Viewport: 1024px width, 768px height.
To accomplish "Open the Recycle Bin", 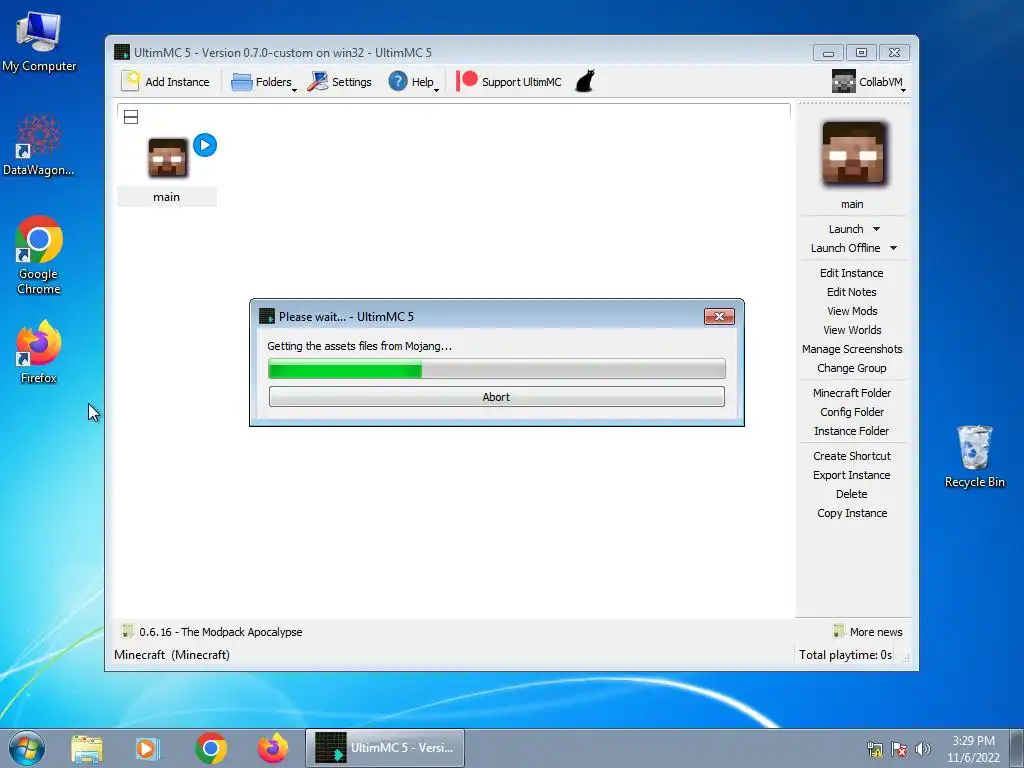I will [974, 456].
